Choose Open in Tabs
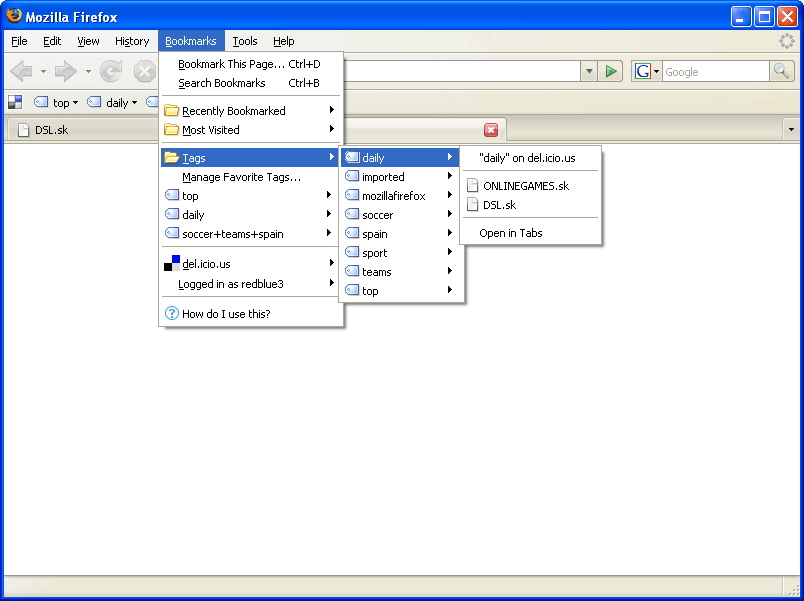 tap(530, 233)
